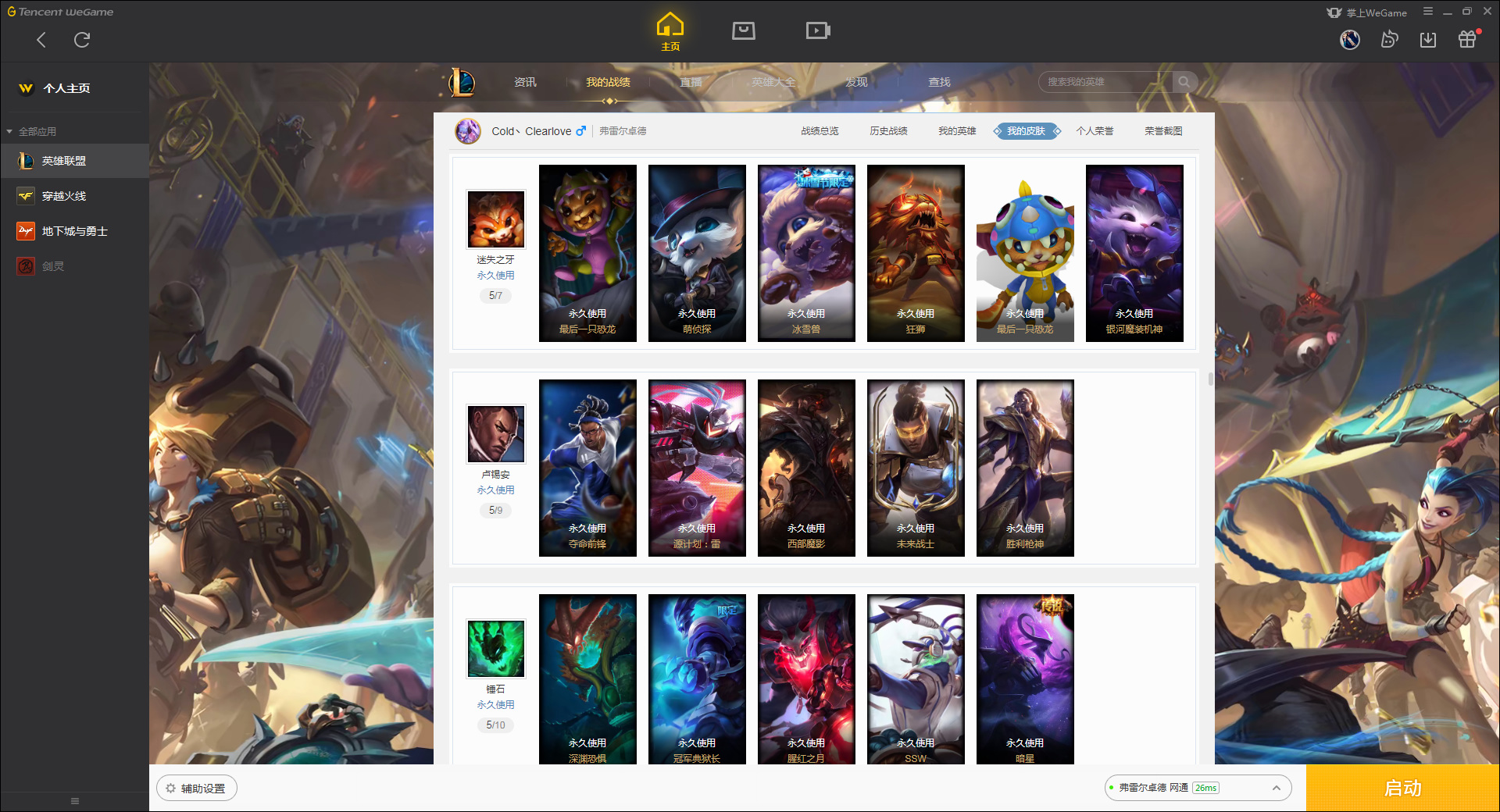Click the skin list vertical scrollbar
Viewport: 1500px width, 812px height.
tap(1210, 379)
